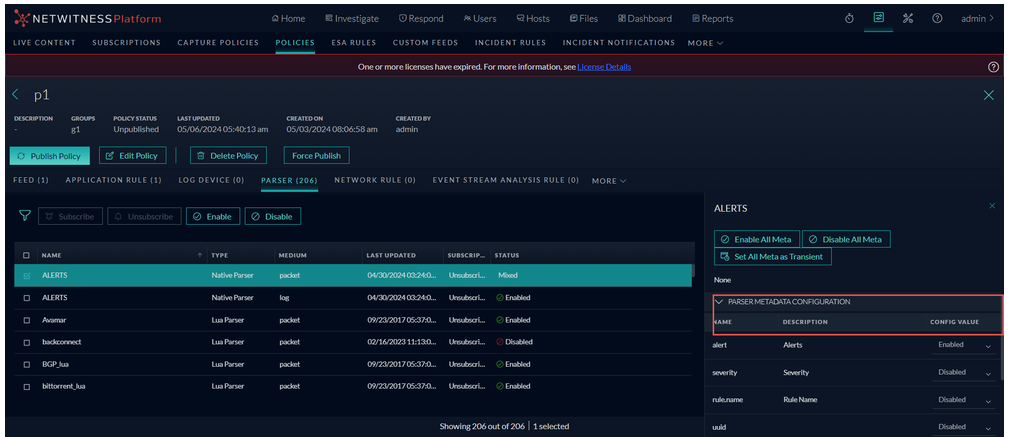Sort by the Last Updated column header
This screenshot has height=437, width=1010.
391,255
